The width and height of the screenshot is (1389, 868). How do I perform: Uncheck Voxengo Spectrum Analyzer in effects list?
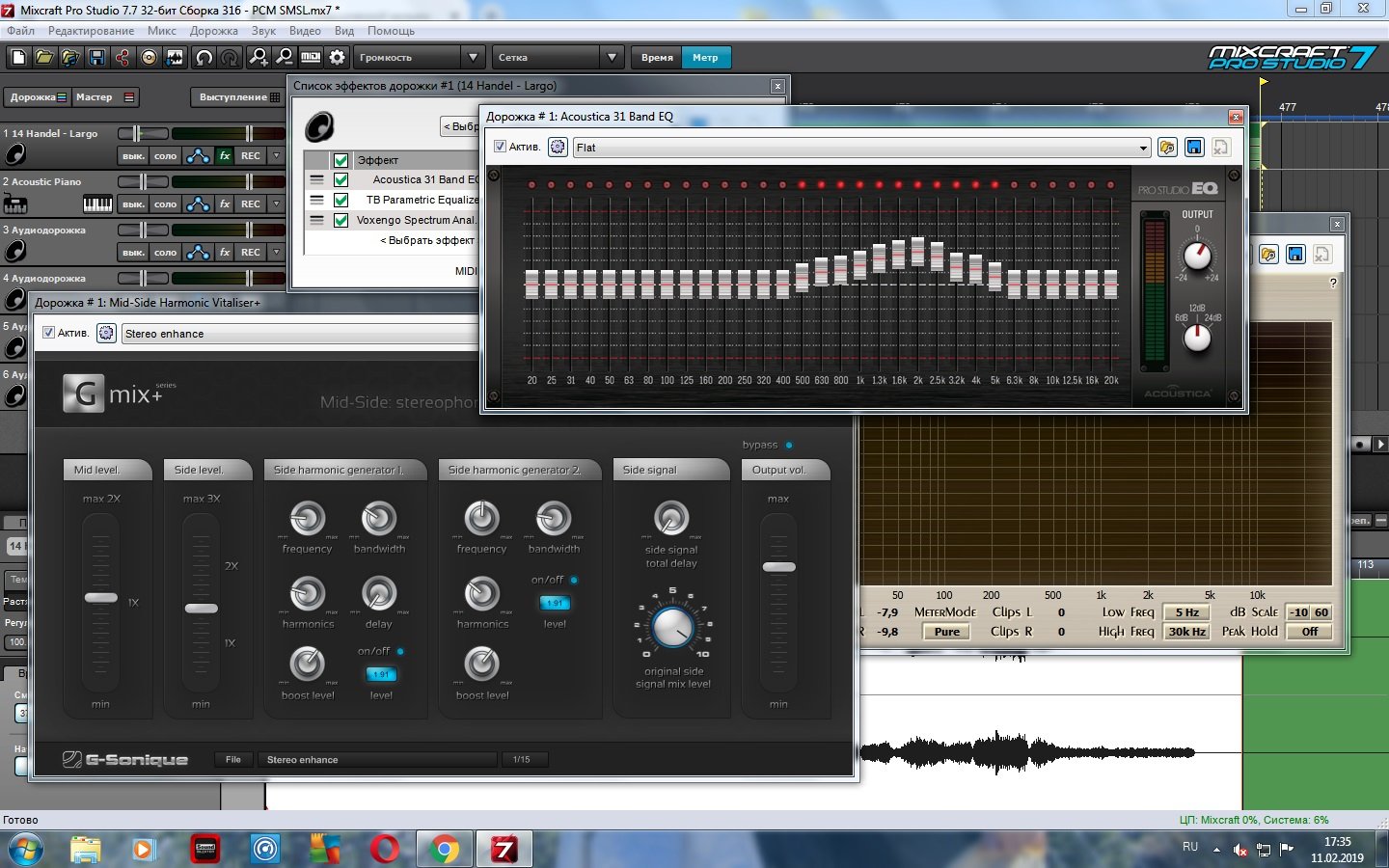[340, 220]
